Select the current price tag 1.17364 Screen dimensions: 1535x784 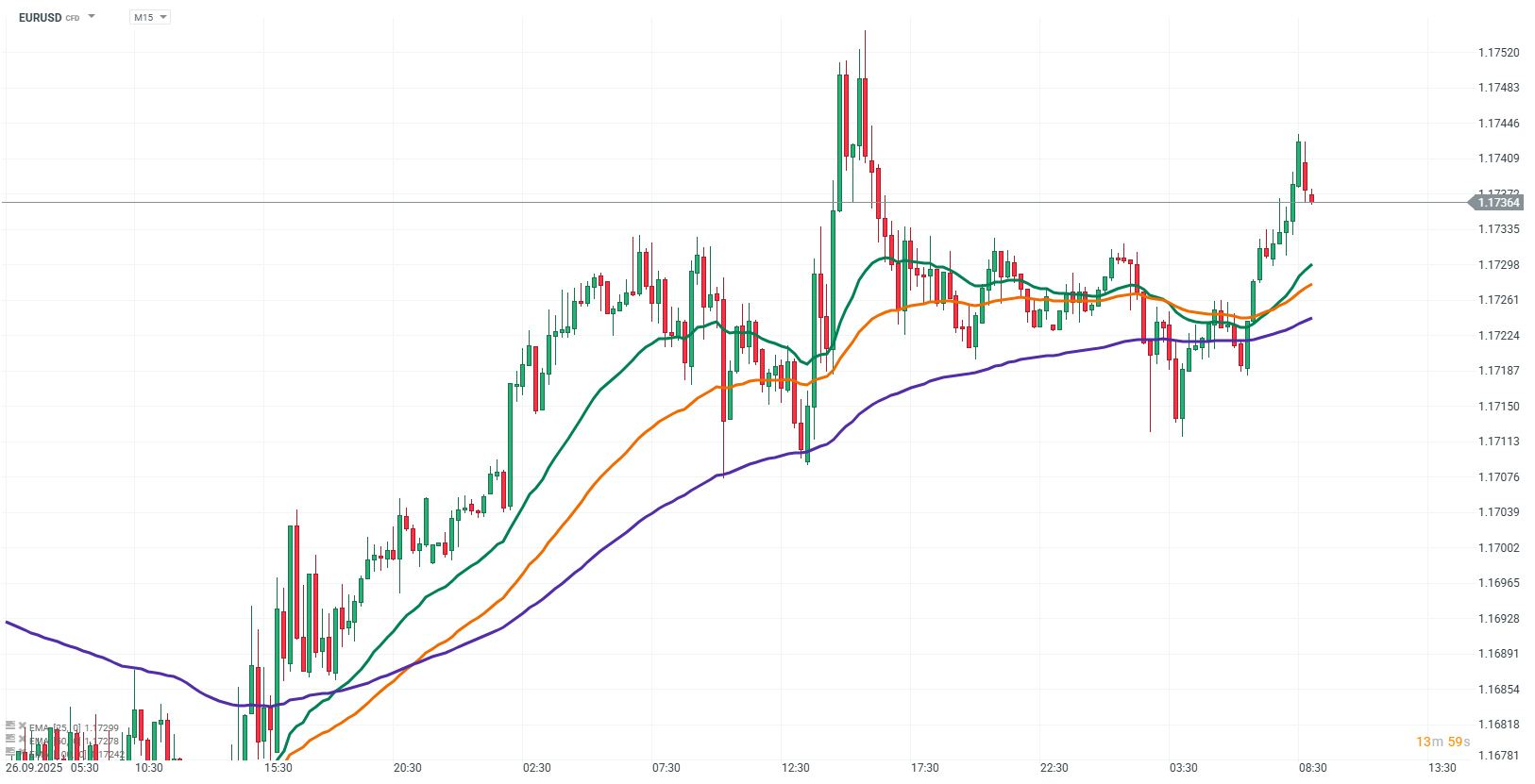[1497, 203]
